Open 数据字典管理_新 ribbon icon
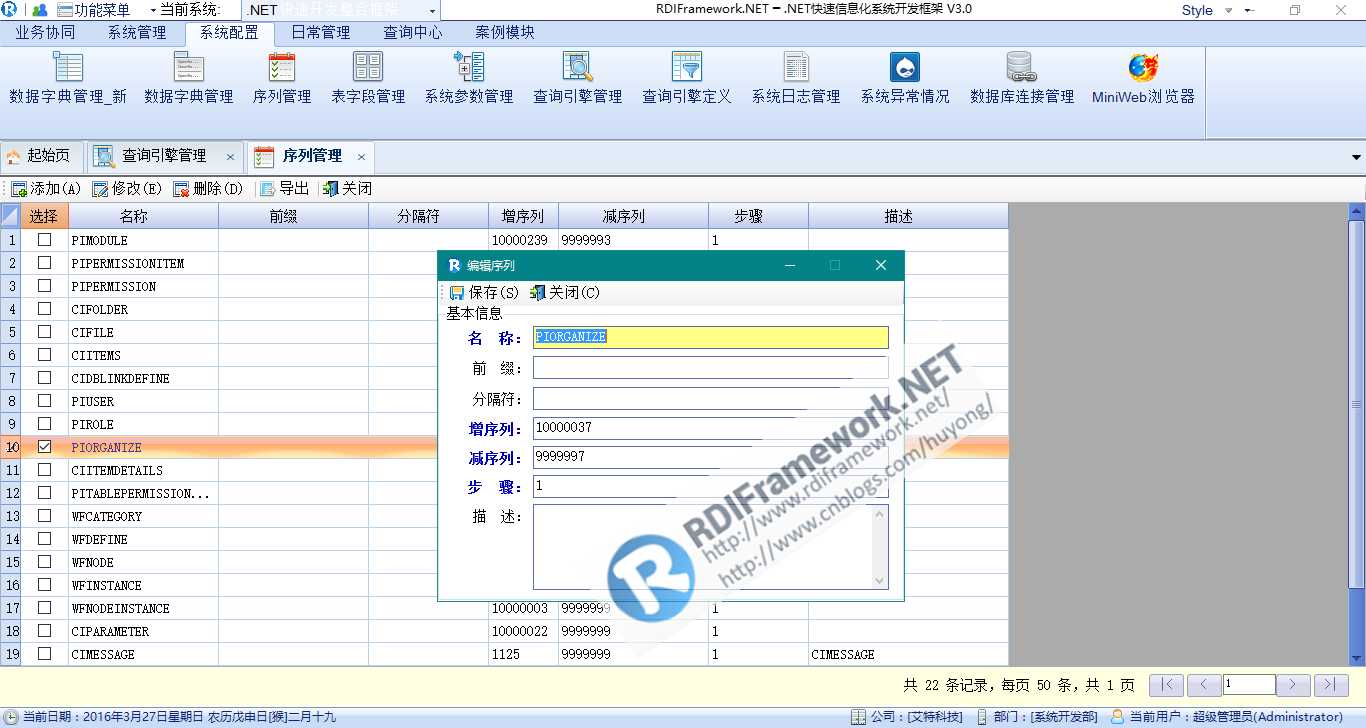This screenshot has height=728, width=1366. 68,78
